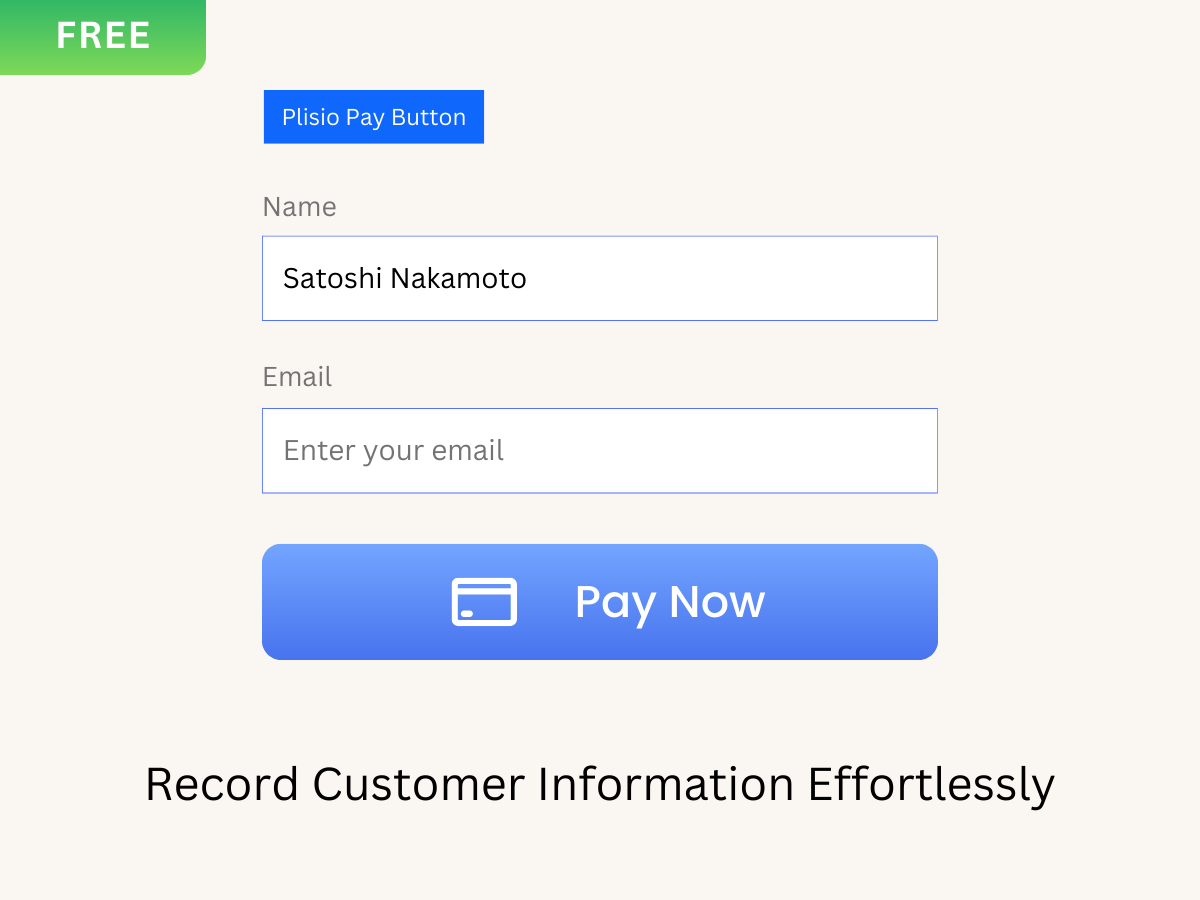The width and height of the screenshot is (1200, 900).
Task: Click the Email field label
Action: pos(297,377)
